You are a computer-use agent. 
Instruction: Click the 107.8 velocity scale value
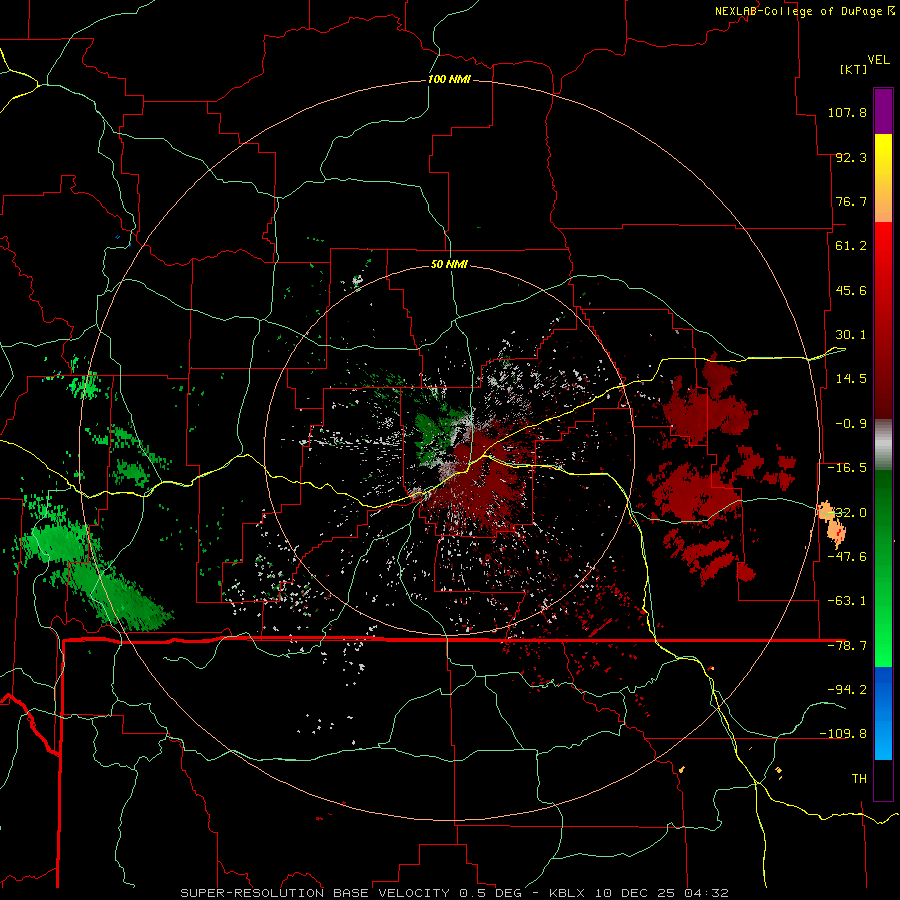(x=847, y=112)
